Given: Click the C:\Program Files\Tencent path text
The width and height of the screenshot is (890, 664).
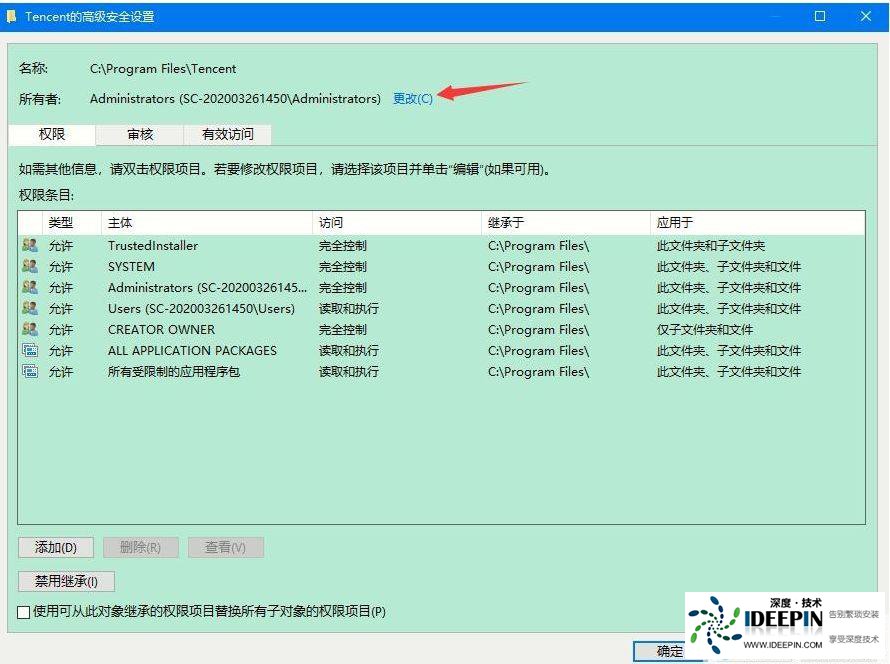Looking at the screenshot, I should (163, 69).
